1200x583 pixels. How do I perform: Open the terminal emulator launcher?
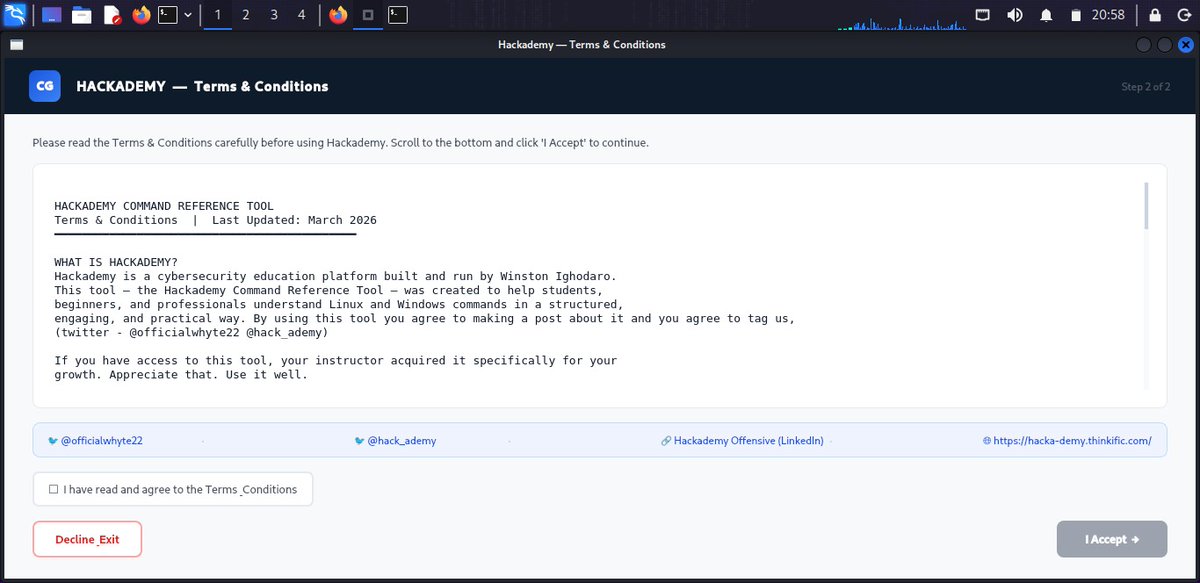169,15
